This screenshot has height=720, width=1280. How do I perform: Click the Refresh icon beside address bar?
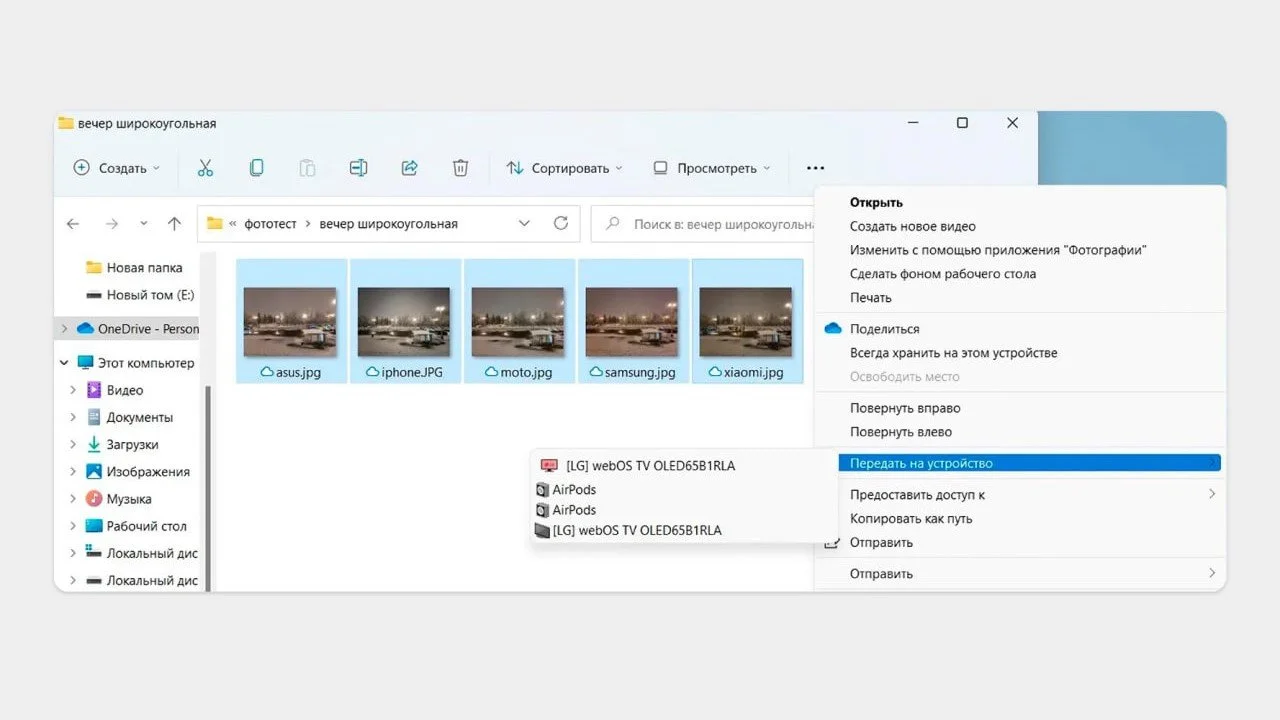[560, 224]
